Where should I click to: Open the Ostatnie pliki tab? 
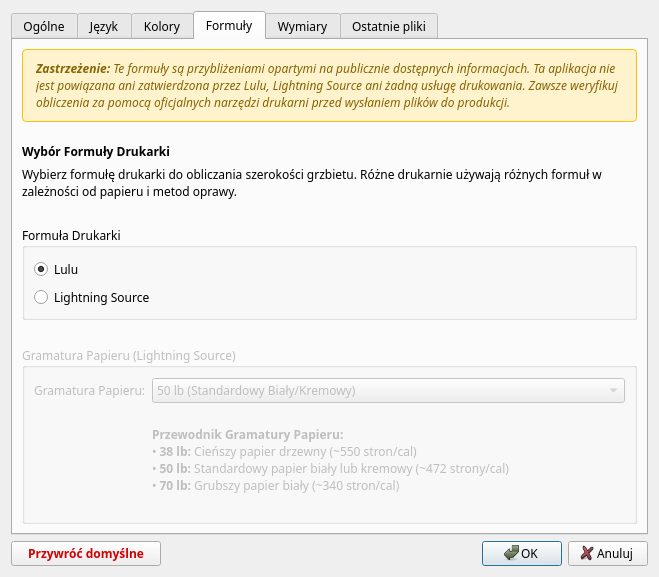[389, 27]
